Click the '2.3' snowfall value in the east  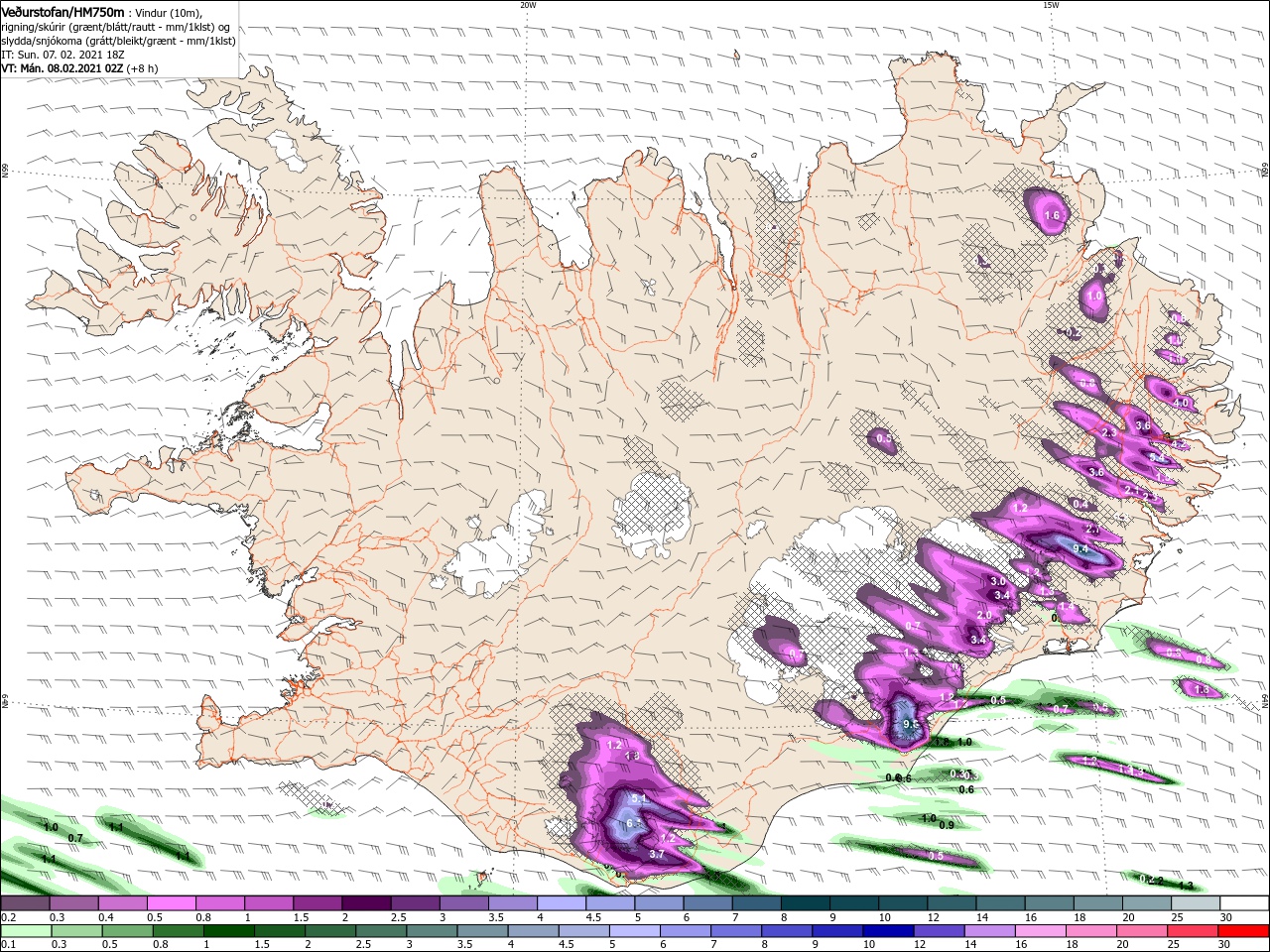pyautogui.click(x=1109, y=432)
